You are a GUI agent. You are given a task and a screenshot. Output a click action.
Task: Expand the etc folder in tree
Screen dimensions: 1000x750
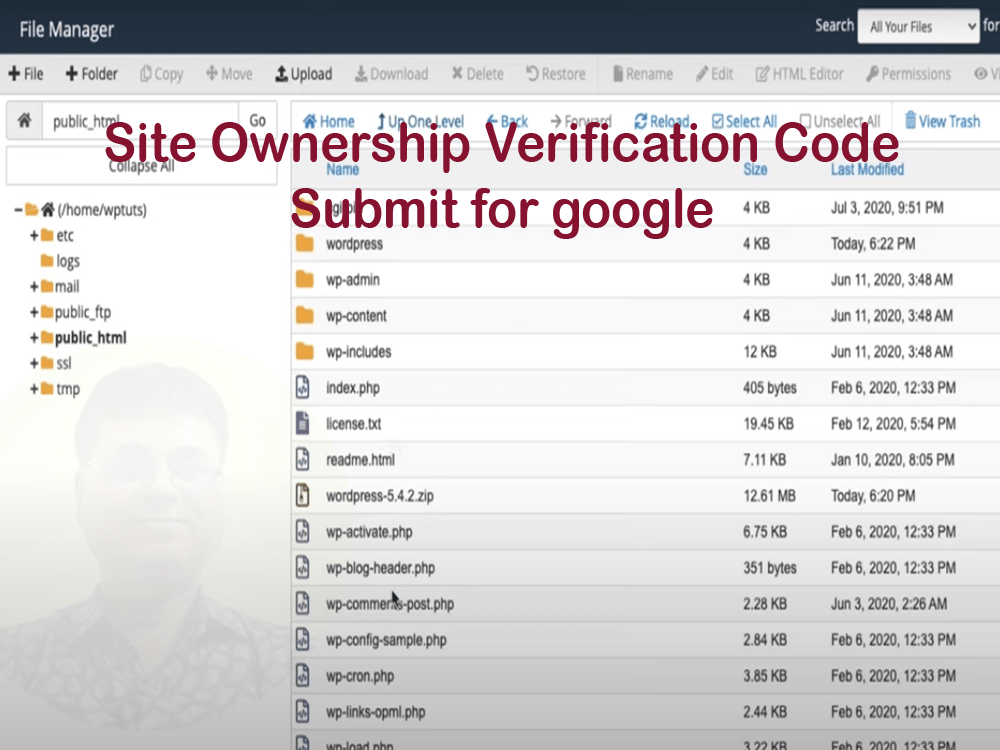(x=34, y=235)
